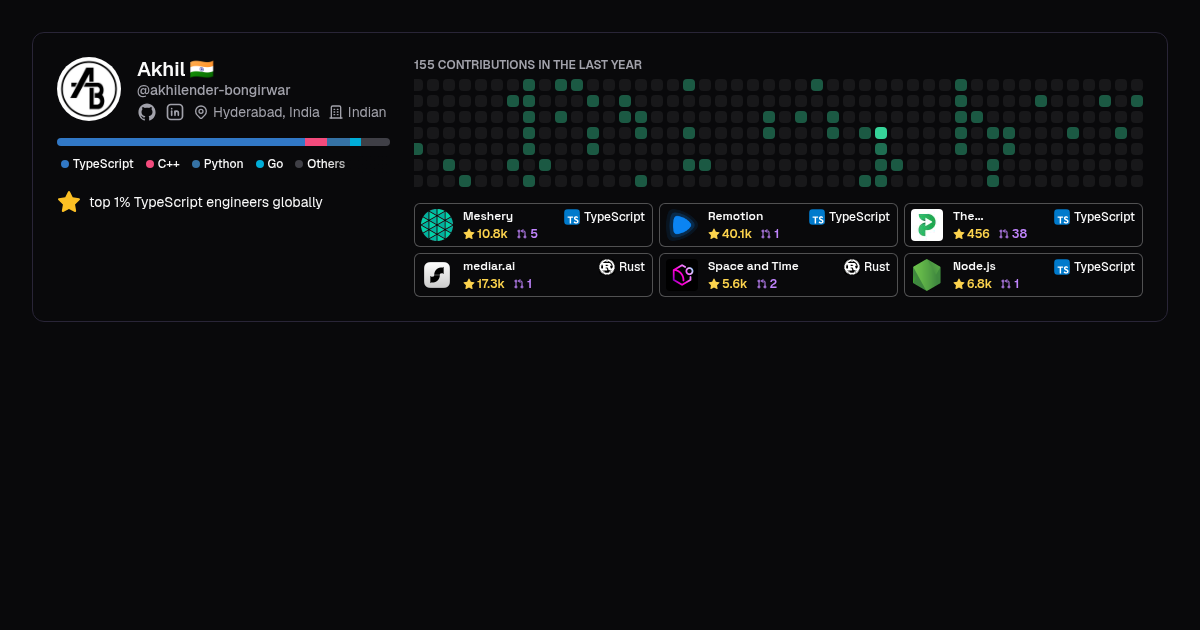Click the pink C++ segment of the language bar

[316, 142]
